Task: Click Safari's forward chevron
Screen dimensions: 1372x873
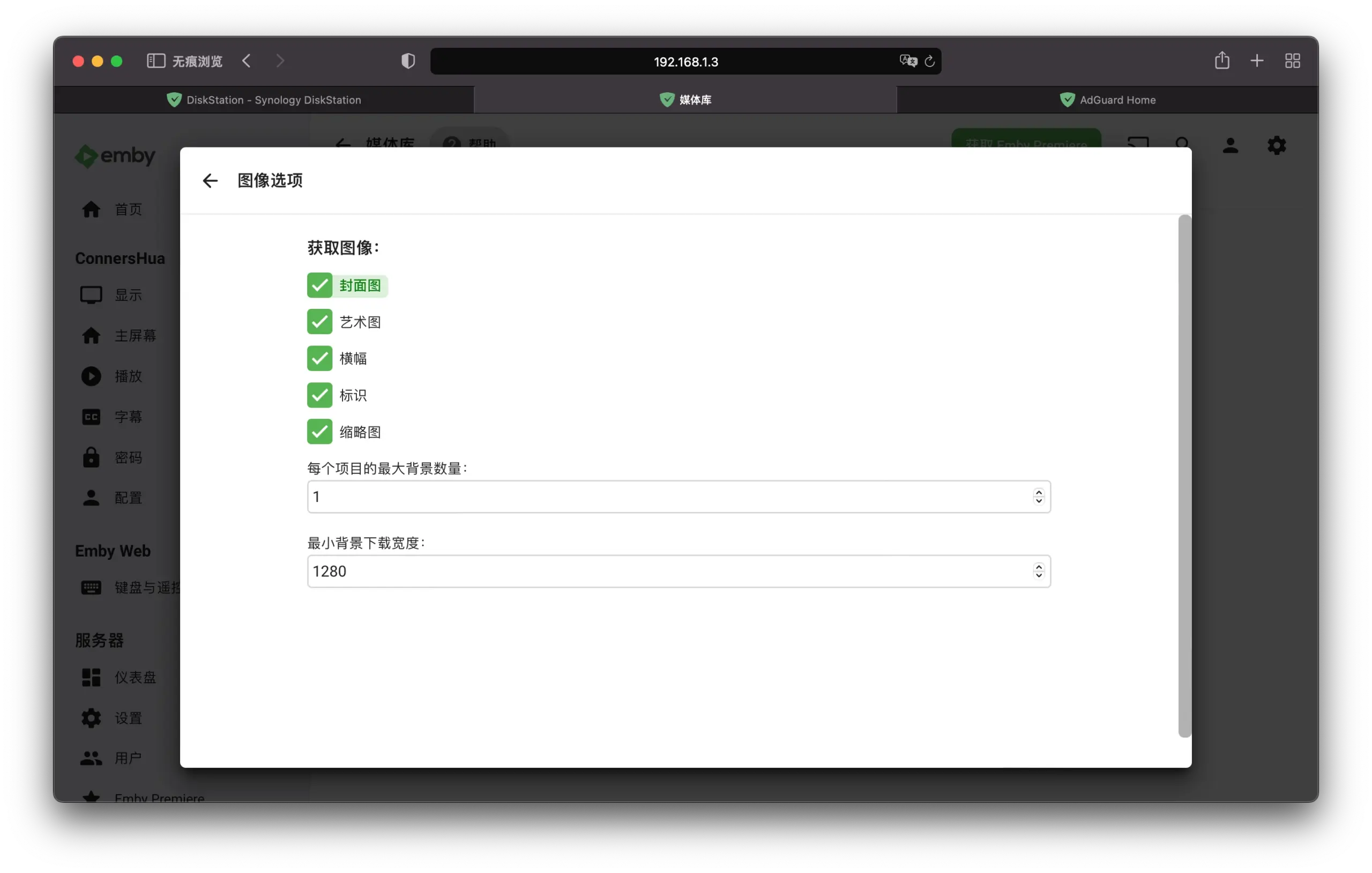Action: pos(280,61)
